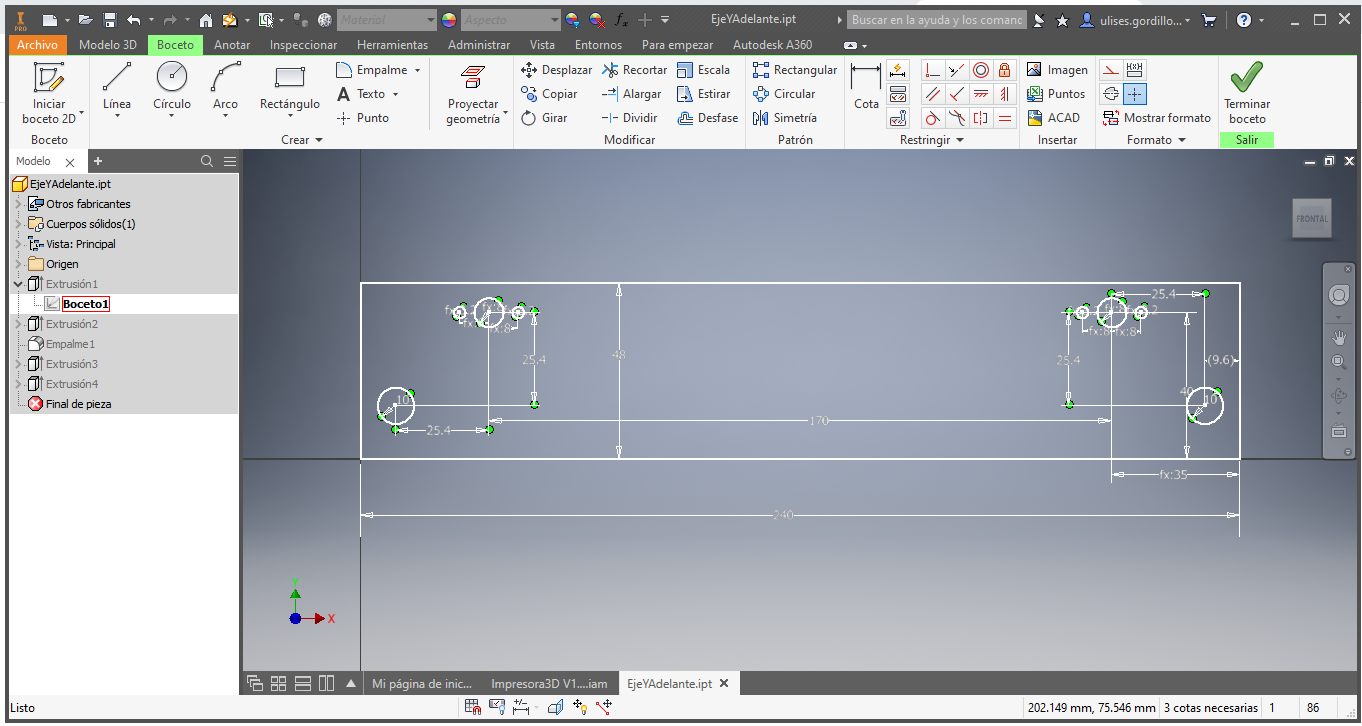Open the Mi página de inicio tab

[x=421, y=684]
